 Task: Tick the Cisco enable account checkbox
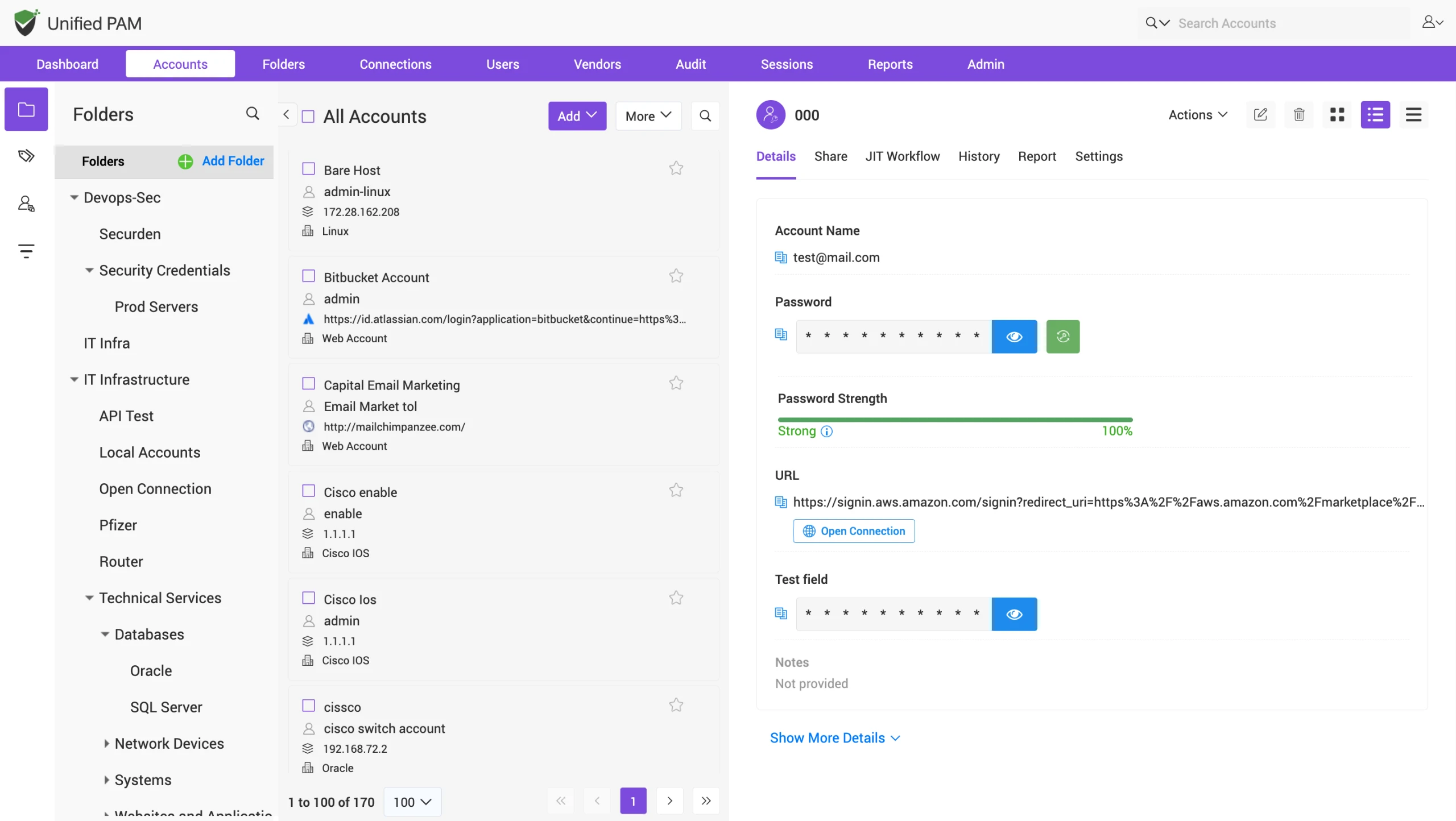click(308, 491)
